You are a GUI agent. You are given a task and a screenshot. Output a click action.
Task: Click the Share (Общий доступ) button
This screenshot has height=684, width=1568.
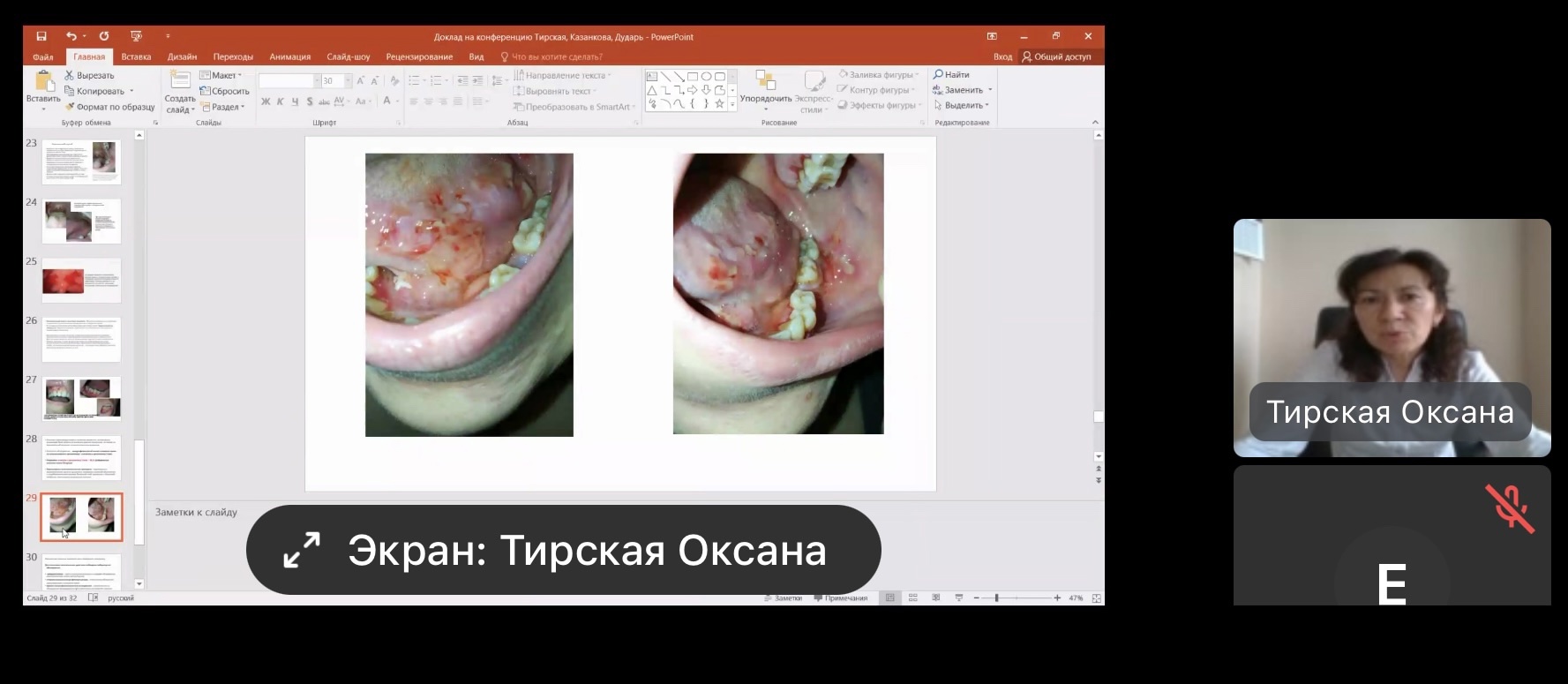click(x=1056, y=56)
